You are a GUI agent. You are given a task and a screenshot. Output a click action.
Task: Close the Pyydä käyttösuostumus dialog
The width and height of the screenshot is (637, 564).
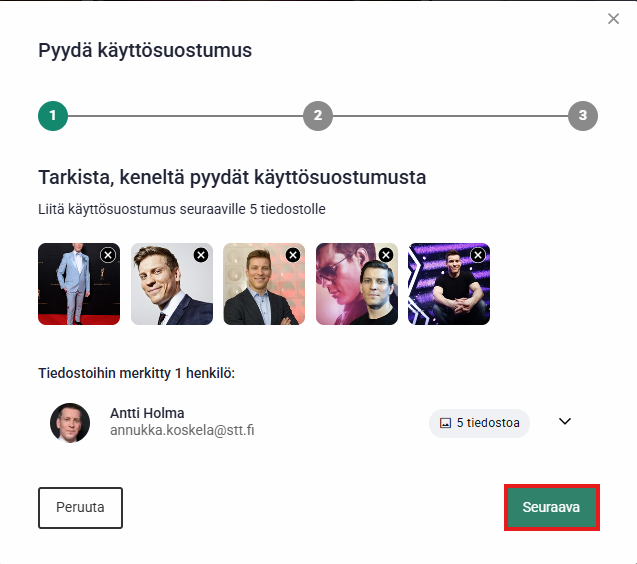(613, 19)
